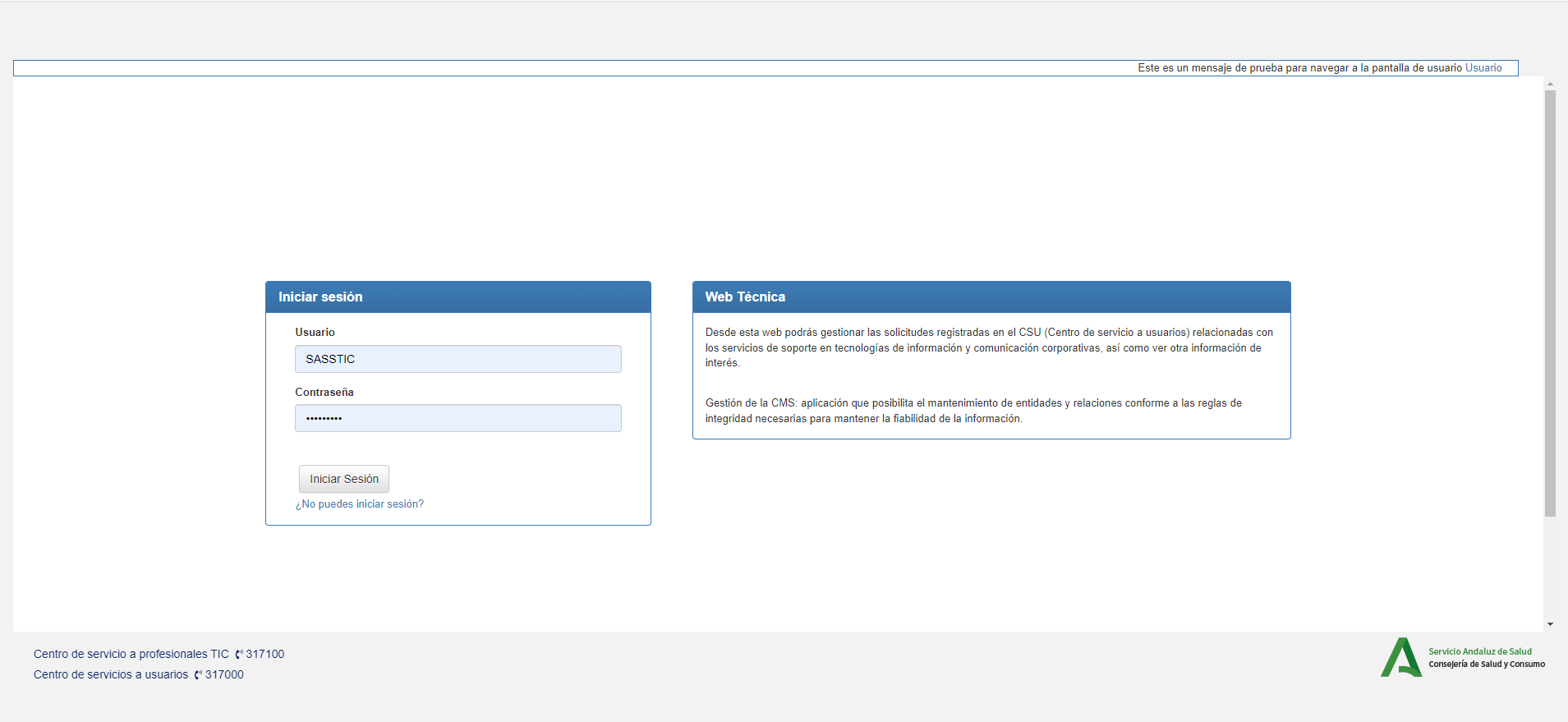This screenshot has width=1568, height=722.
Task: Click the Gestión de la CMS paragraph
Action: click(973, 411)
